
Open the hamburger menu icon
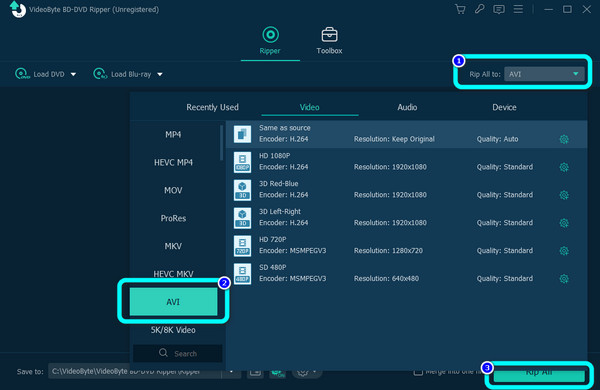[x=518, y=9]
